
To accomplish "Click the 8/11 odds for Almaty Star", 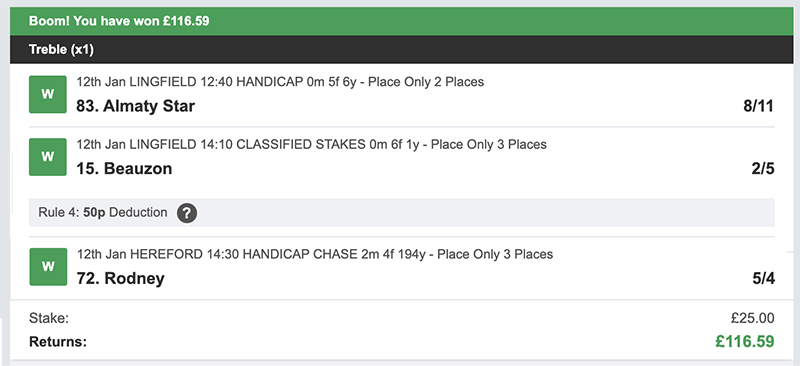I will [x=759, y=106].
